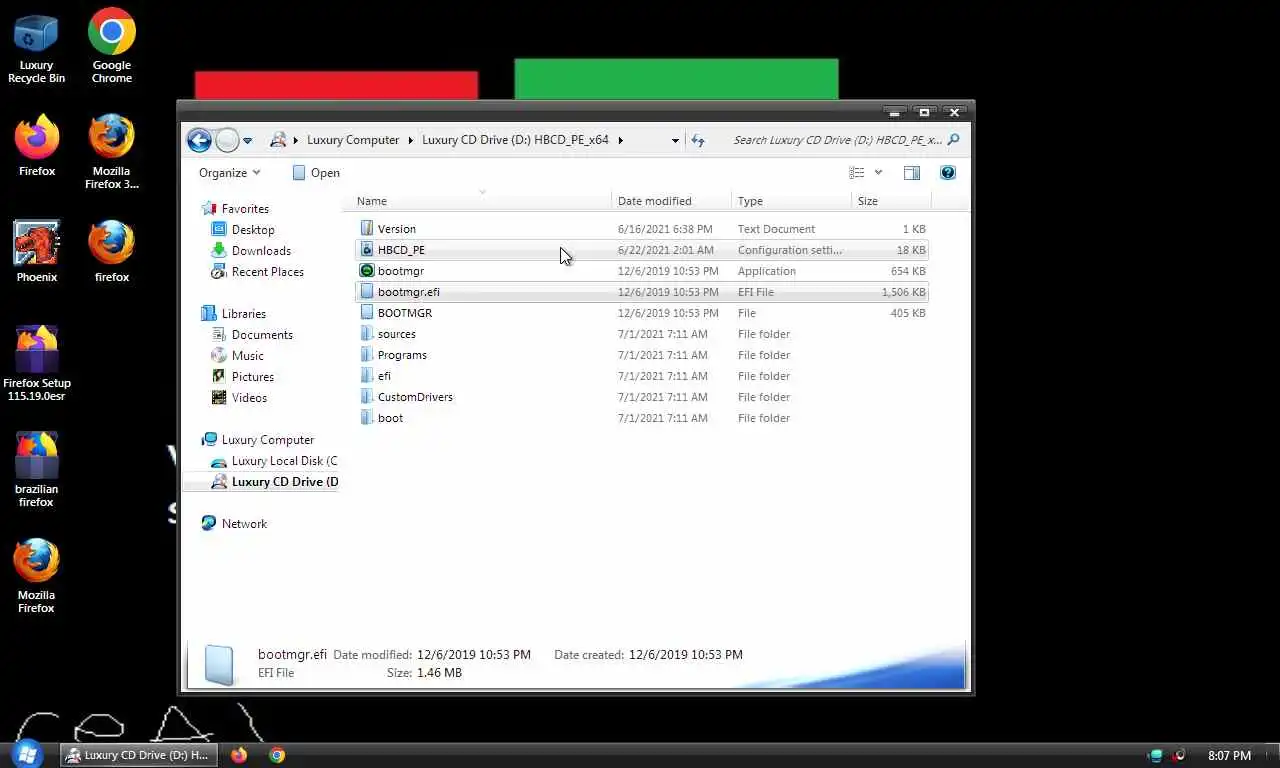Refresh the folder via address bar icon
1280x768 pixels.
tap(698, 140)
